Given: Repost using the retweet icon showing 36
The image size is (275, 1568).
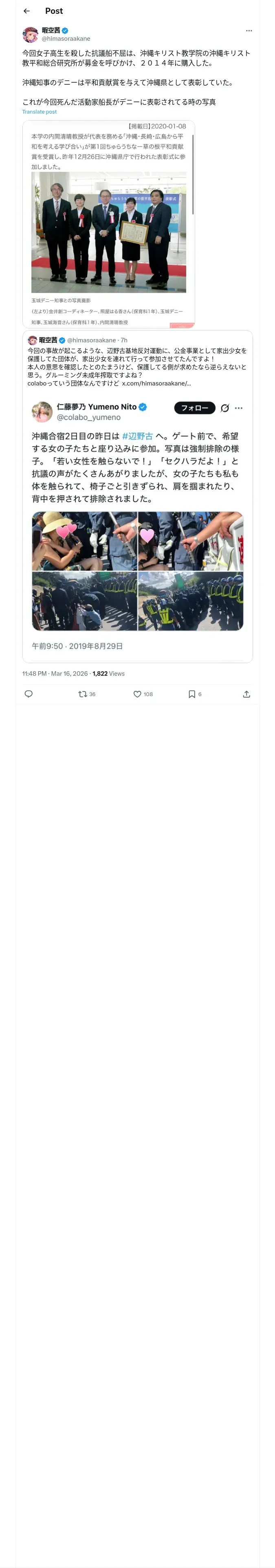Looking at the screenshot, I should [x=87, y=694].
